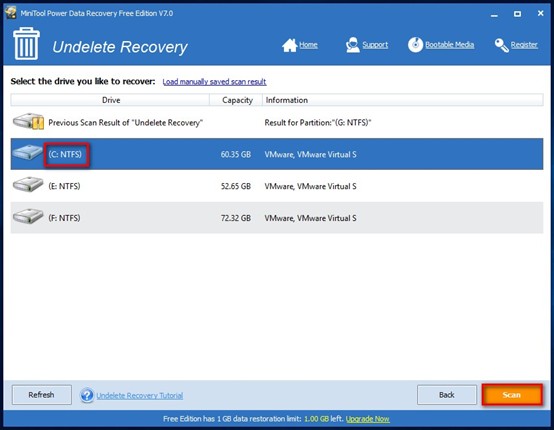Open the Register link
Image resolution: width=554 pixels, height=430 pixels.
[524, 45]
